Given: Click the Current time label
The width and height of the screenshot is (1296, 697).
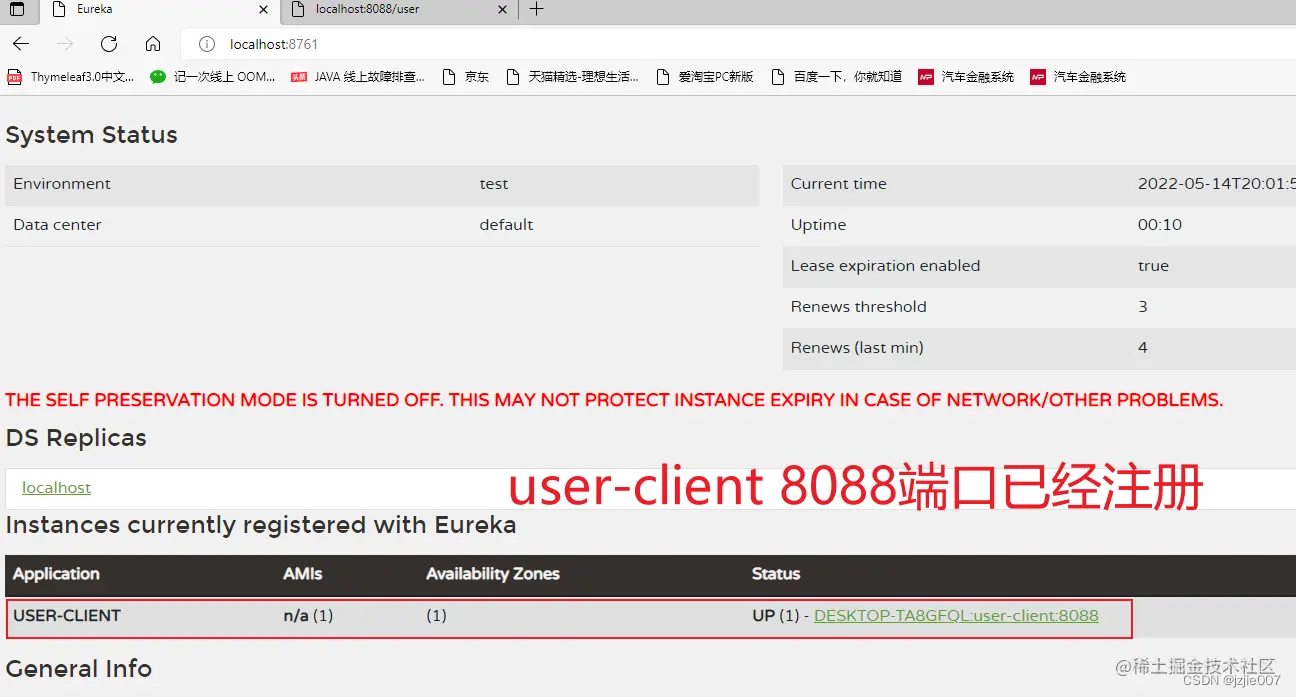Looking at the screenshot, I should pyautogui.click(x=839, y=184).
